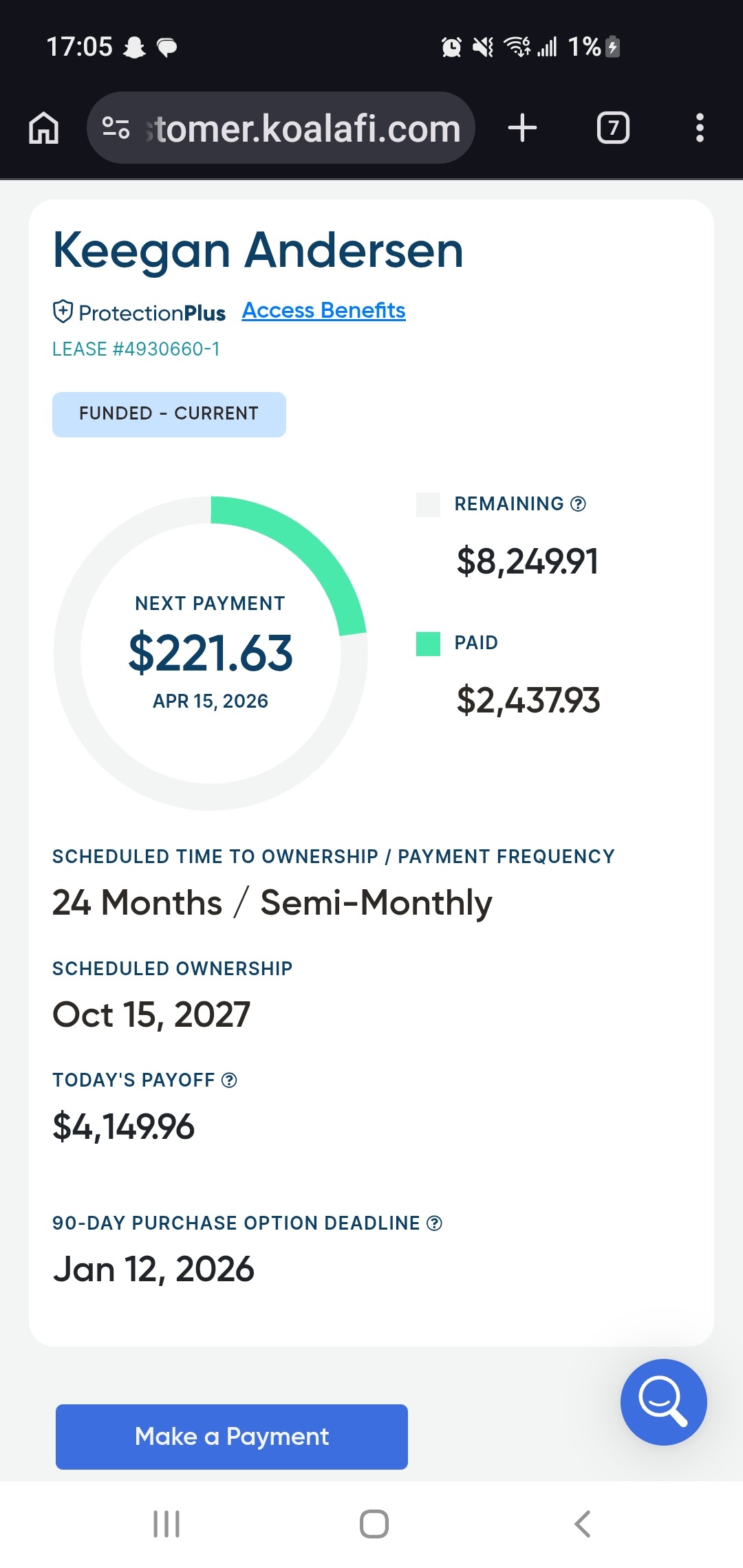
Task: Tap the Android recent apps button
Action: point(166,1524)
